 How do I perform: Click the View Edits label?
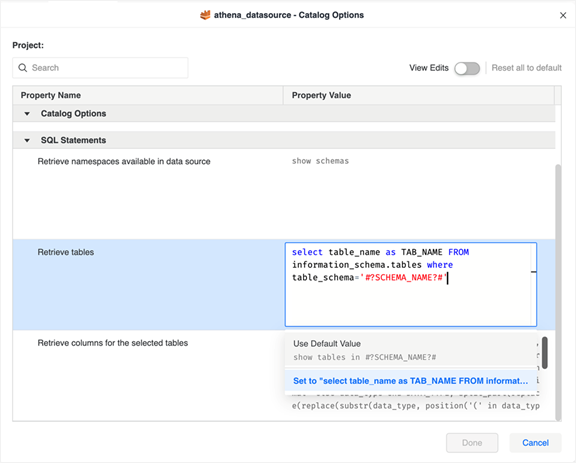[429, 68]
